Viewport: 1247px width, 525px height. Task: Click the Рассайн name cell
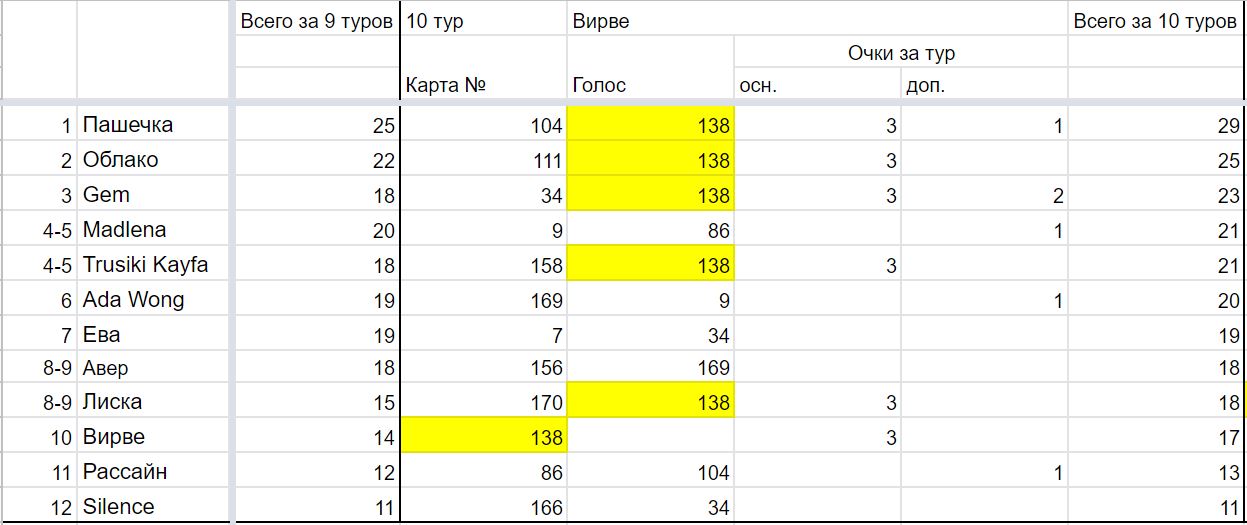point(155,472)
